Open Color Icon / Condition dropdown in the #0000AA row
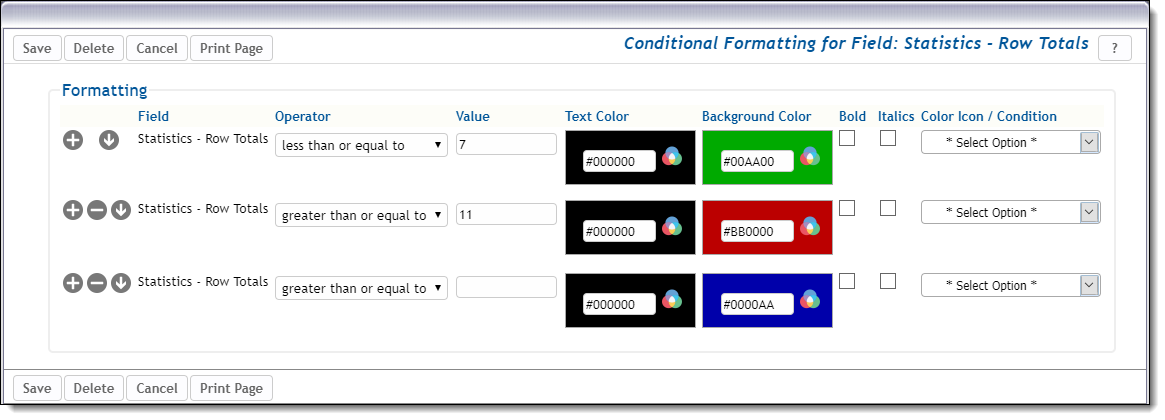Screen dimensions: 1165x420 [x=1010, y=285]
